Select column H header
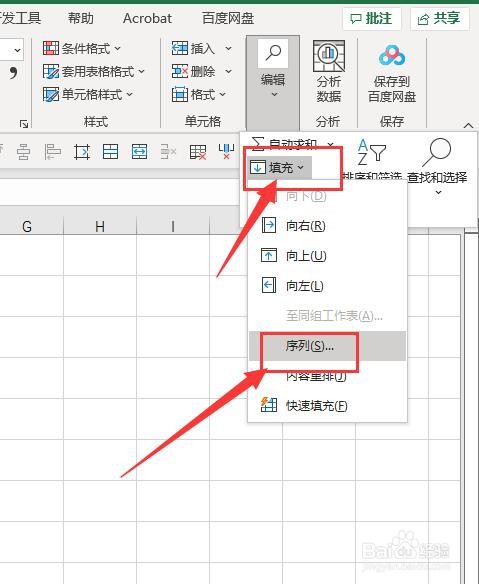The width and height of the screenshot is (479, 584). 100,226
